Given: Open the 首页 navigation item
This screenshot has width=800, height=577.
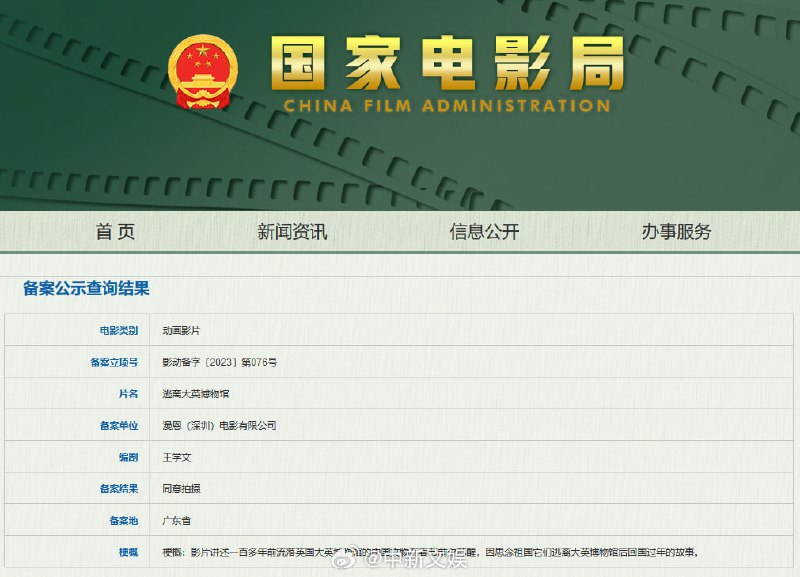Looking at the screenshot, I should (112, 230).
